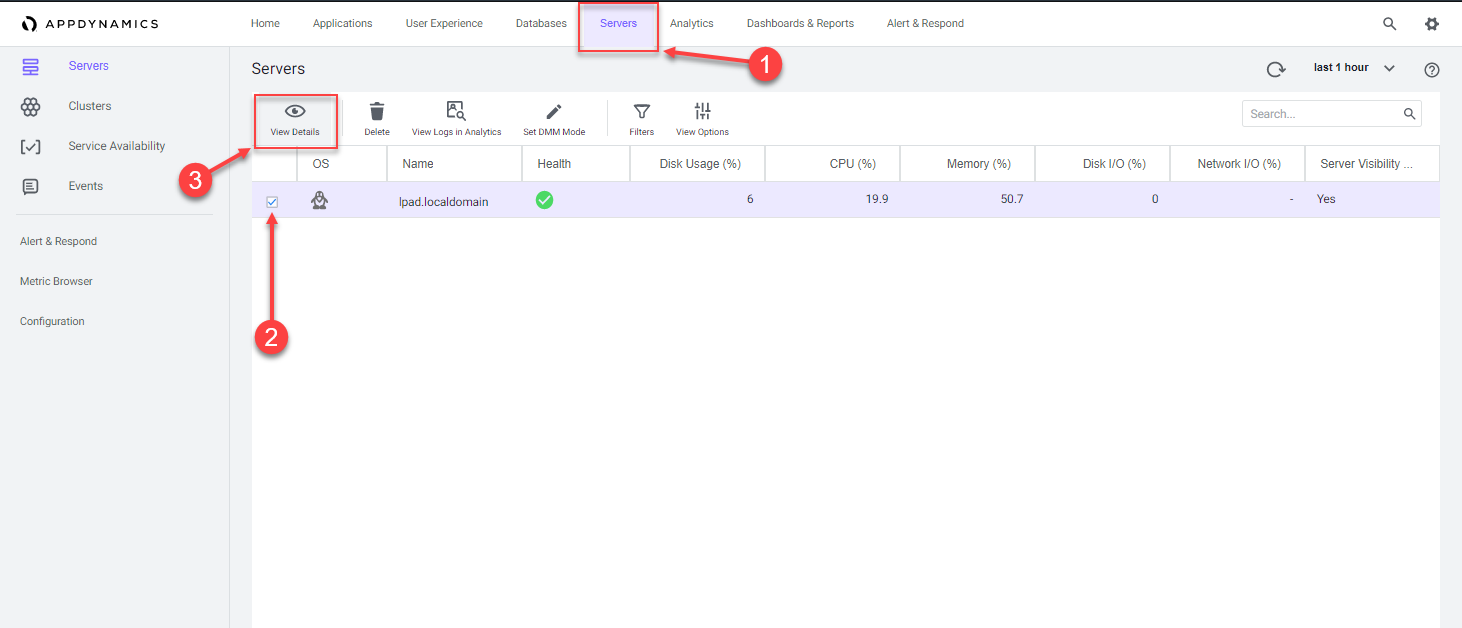Sort by Disk I/O (%) column header

[x=1103, y=164]
